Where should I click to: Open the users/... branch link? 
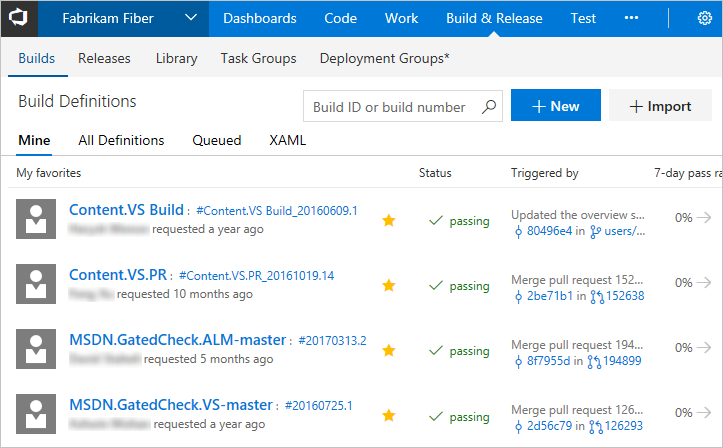pos(624,231)
